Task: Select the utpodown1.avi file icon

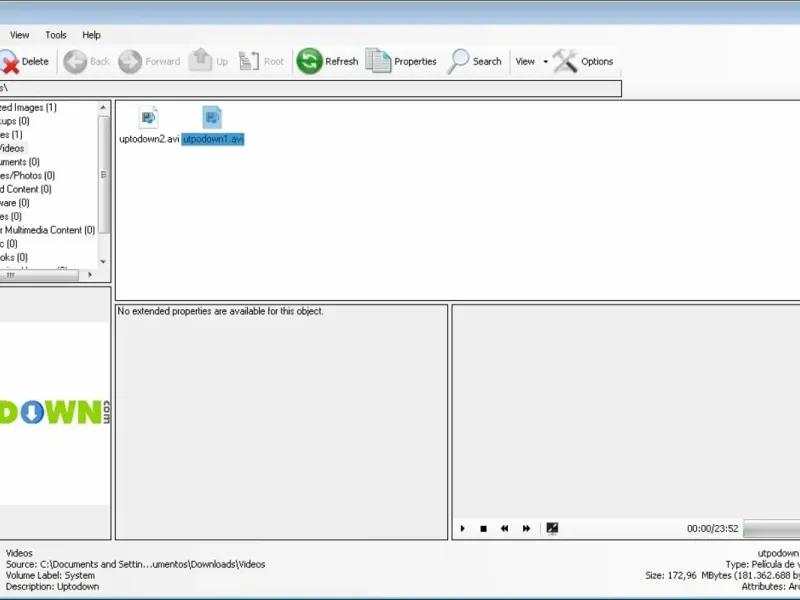Action: [x=212, y=118]
